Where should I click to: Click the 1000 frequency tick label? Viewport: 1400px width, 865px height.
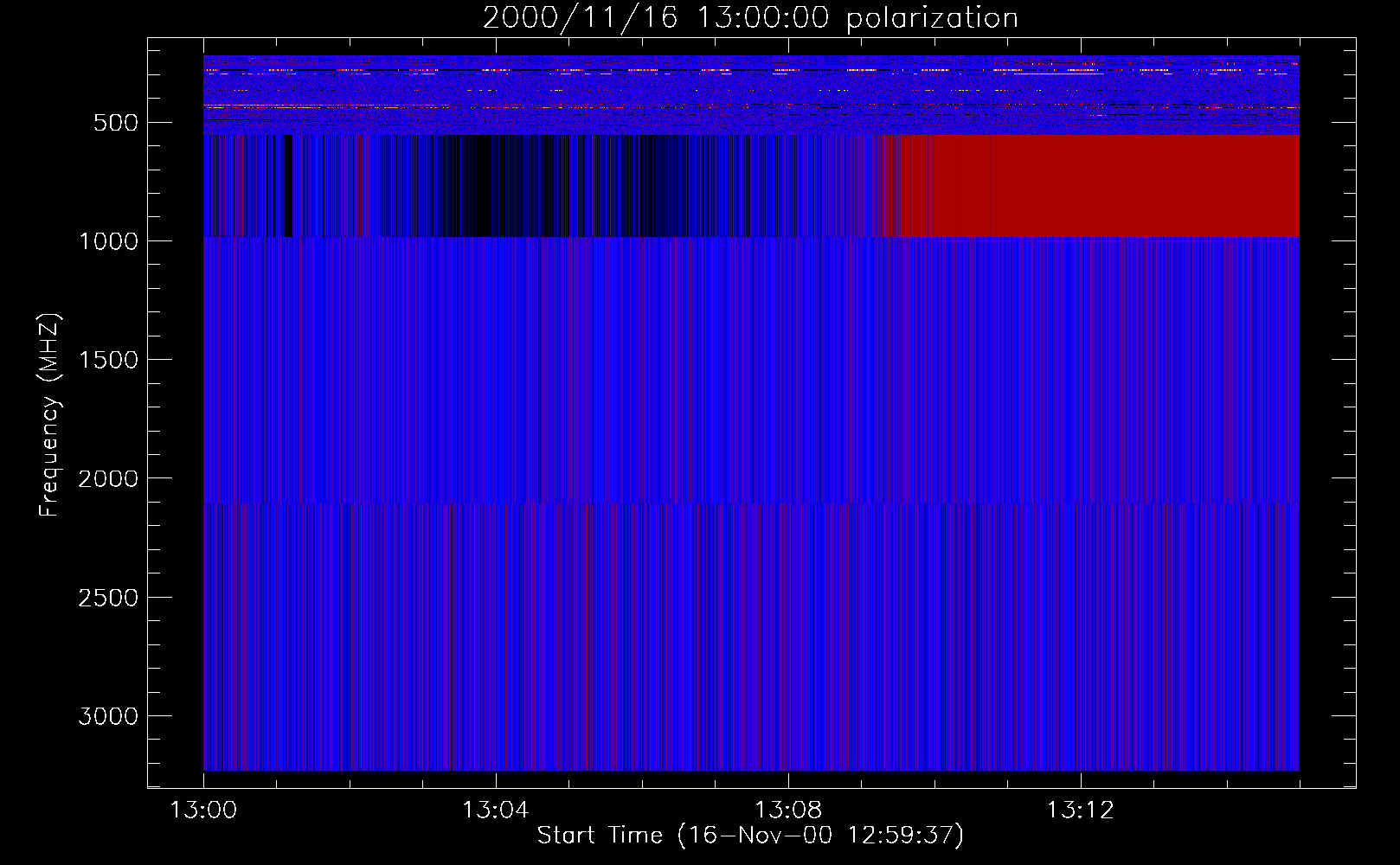coord(108,241)
